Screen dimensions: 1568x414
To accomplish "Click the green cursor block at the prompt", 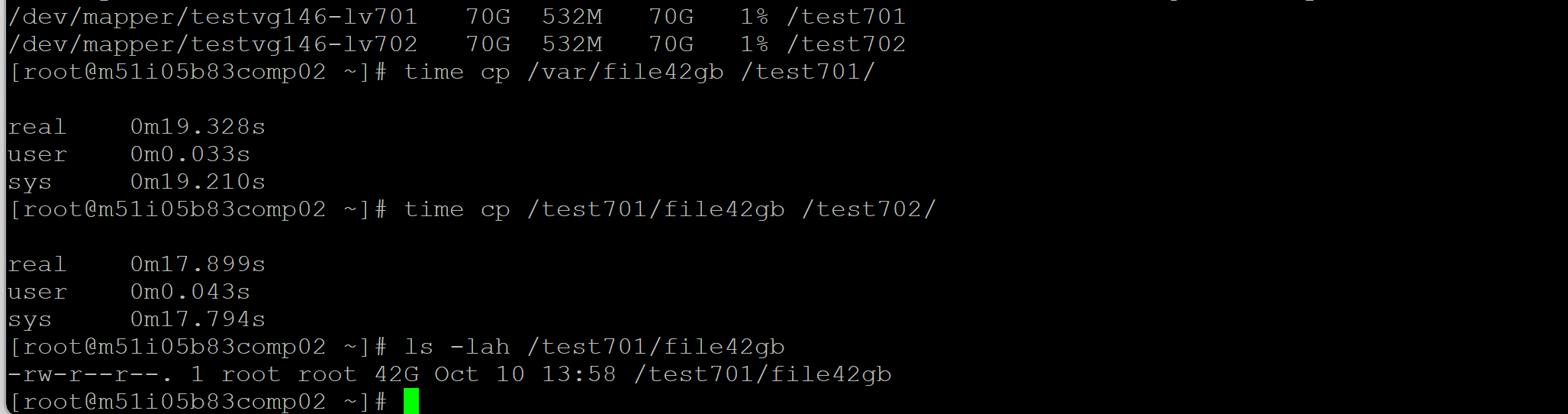I will point(411,401).
